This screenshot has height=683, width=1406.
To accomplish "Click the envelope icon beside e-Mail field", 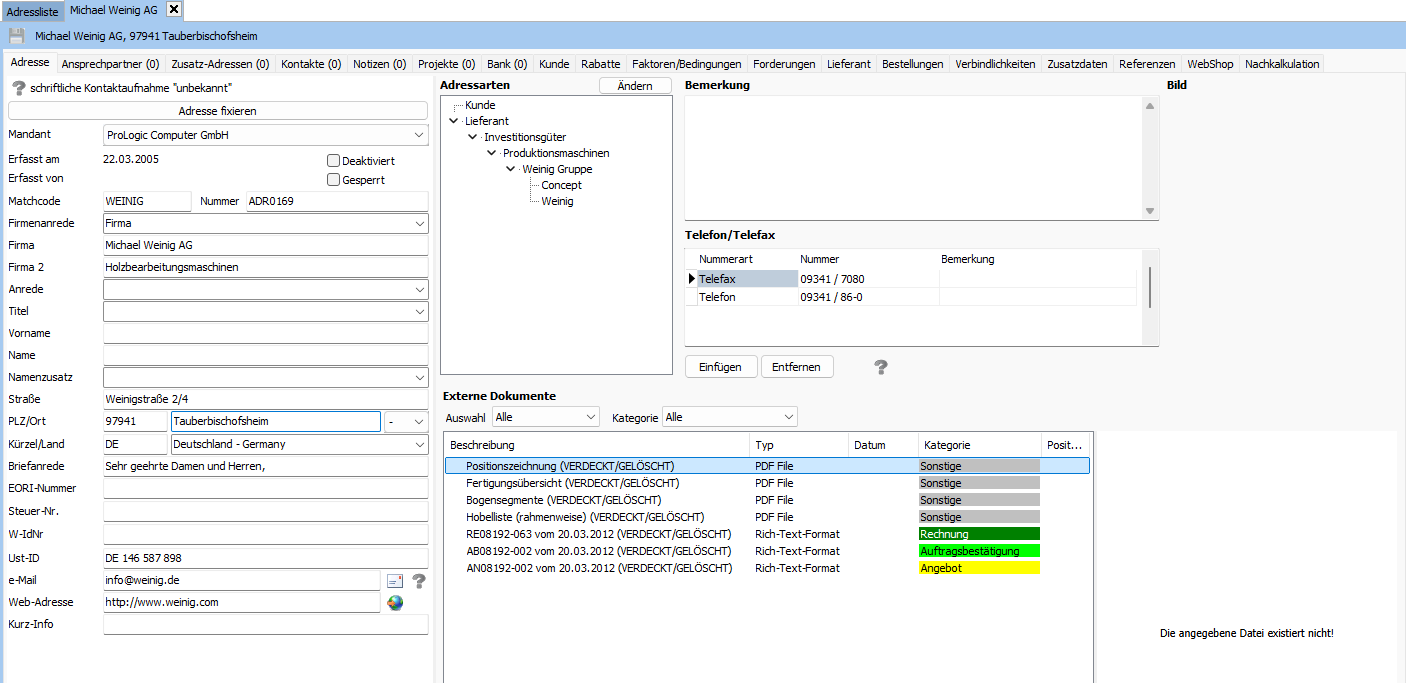I will pyautogui.click(x=395, y=580).
